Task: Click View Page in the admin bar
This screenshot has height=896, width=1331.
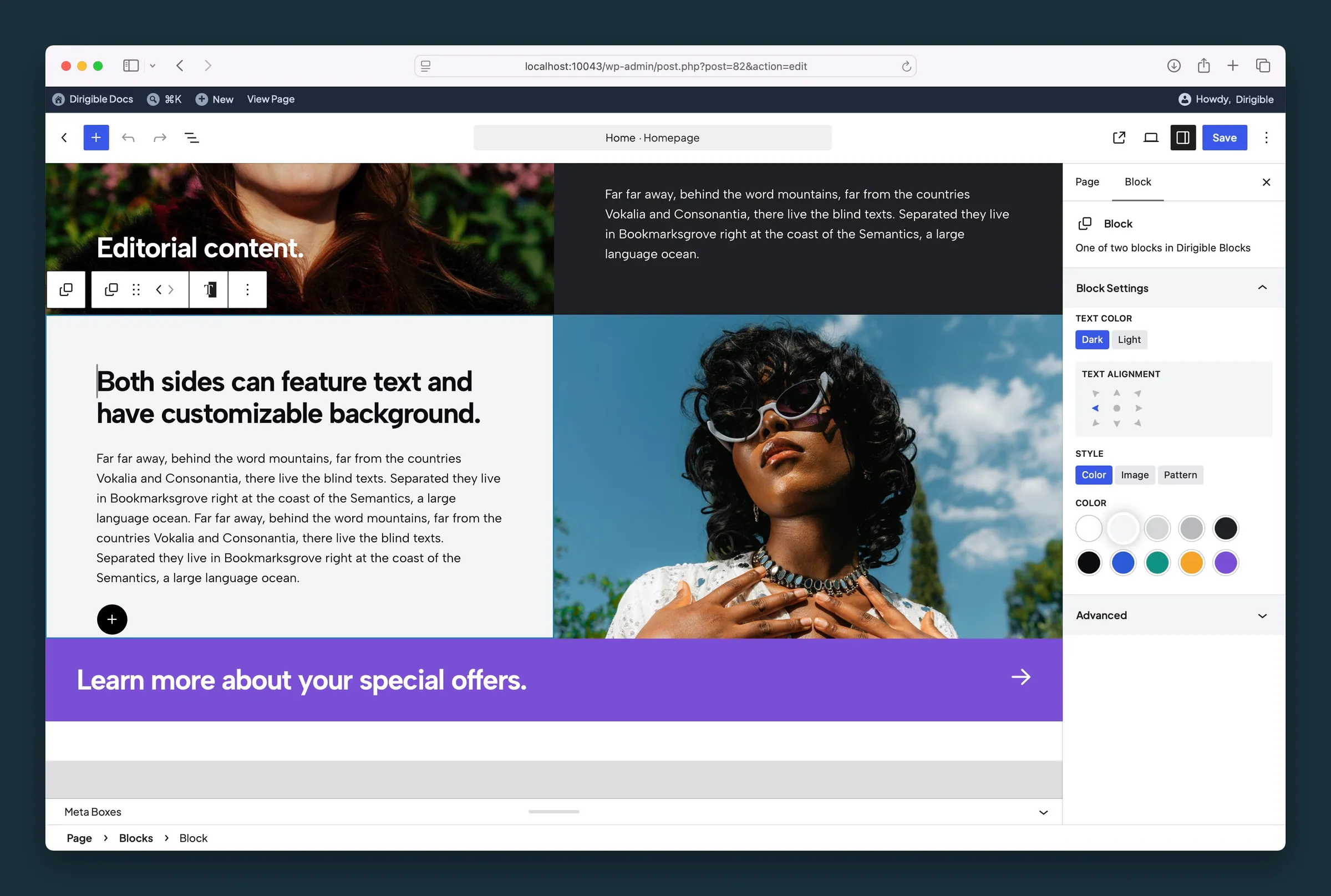Action: click(x=271, y=99)
